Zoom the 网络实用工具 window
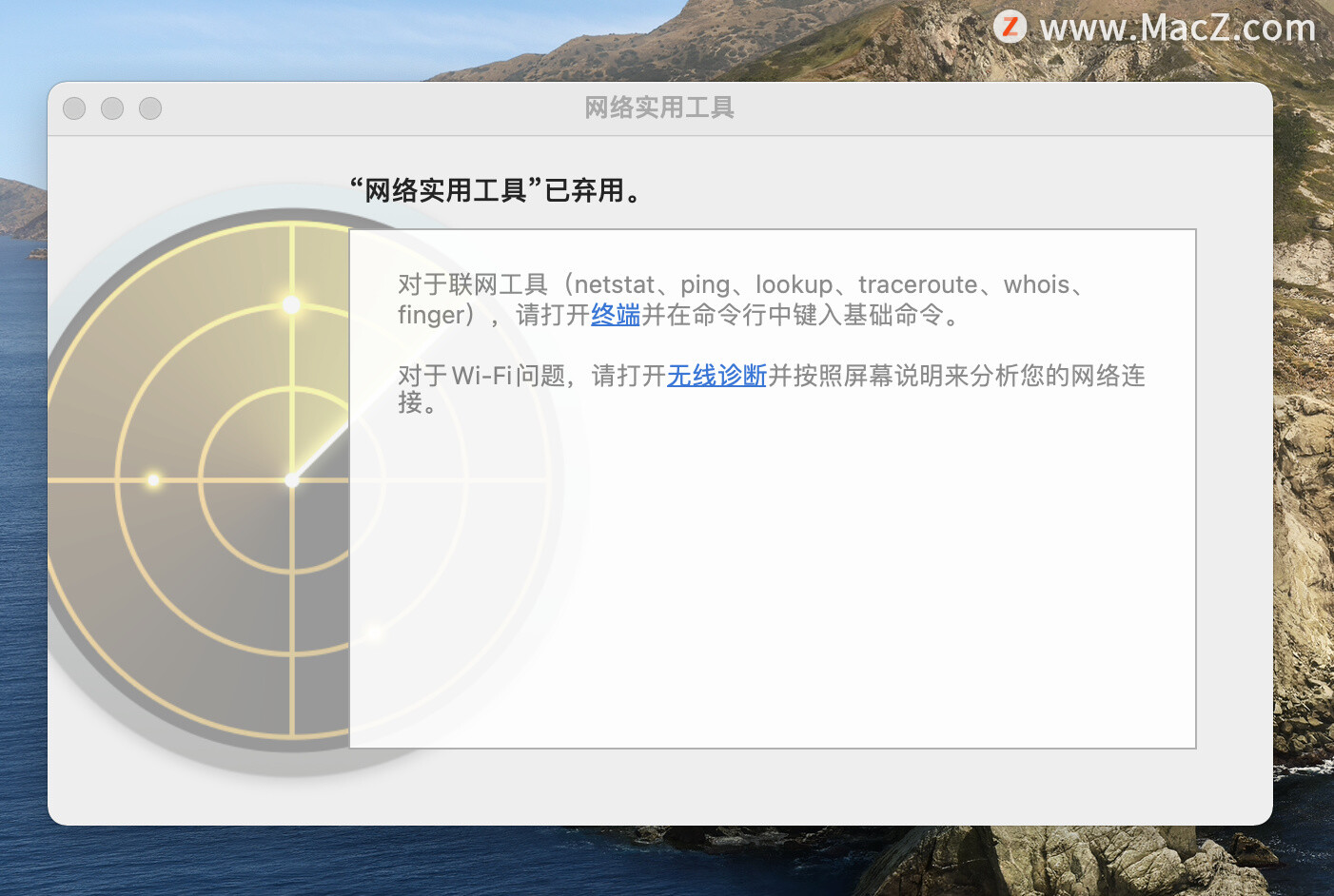 [x=150, y=108]
